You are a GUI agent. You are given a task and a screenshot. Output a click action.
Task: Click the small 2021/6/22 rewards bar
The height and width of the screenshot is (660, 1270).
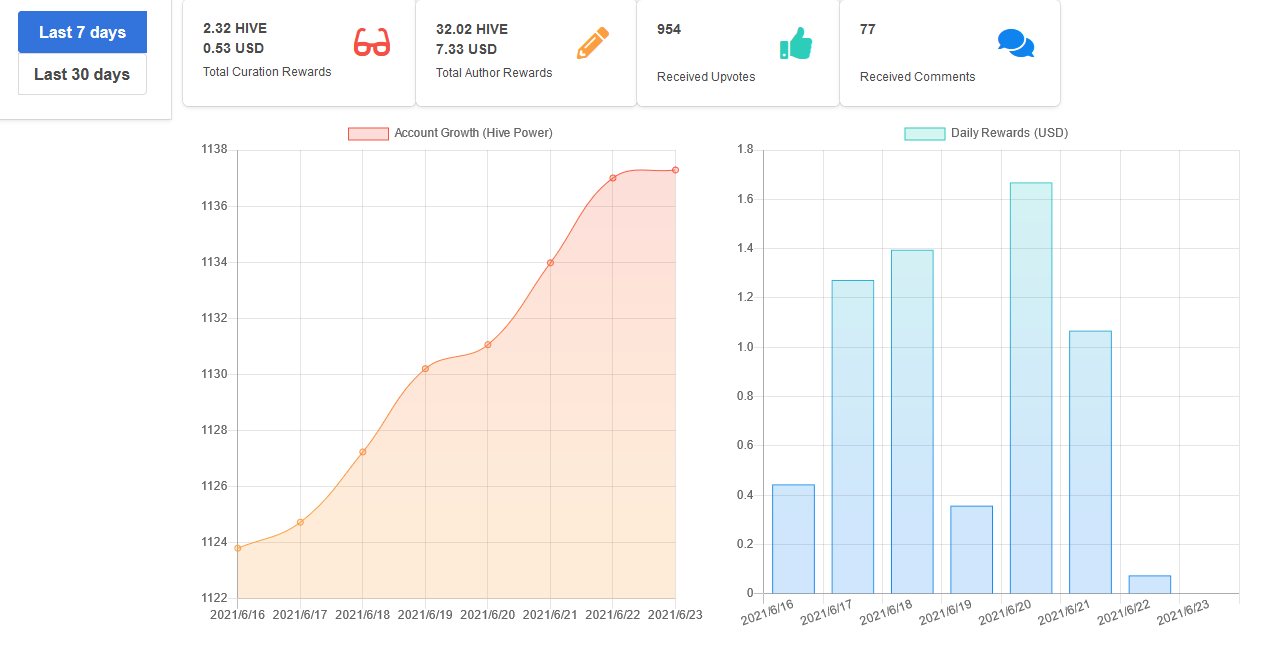coord(1149,584)
